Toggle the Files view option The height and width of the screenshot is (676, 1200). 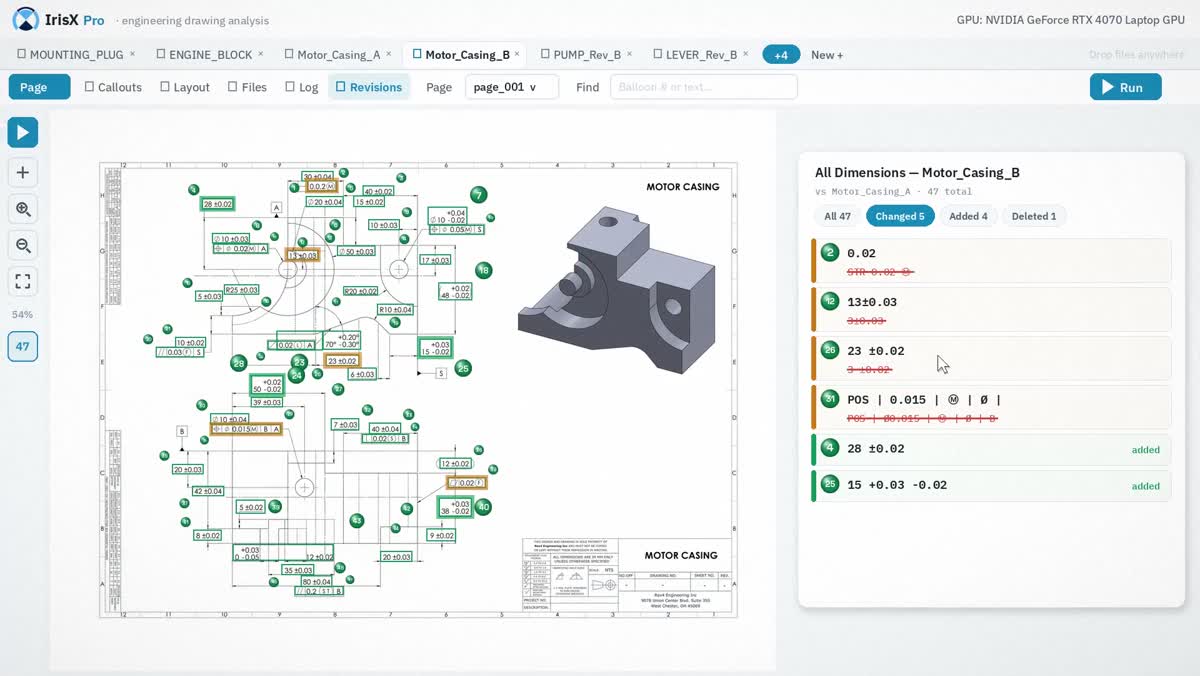(247, 87)
